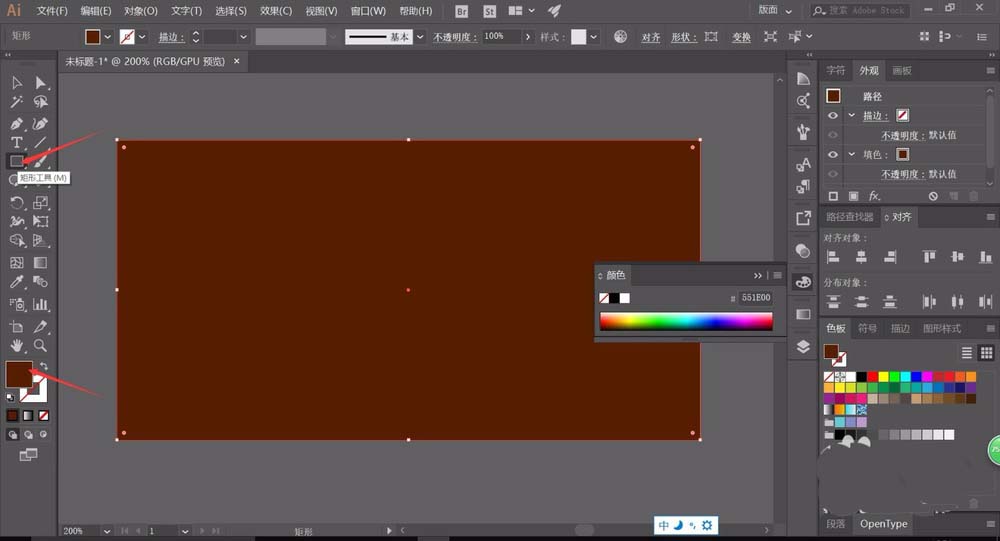Image resolution: width=1000 pixels, height=541 pixels.
Task: Align selection to horizontal center
Action: coord(861,256)
